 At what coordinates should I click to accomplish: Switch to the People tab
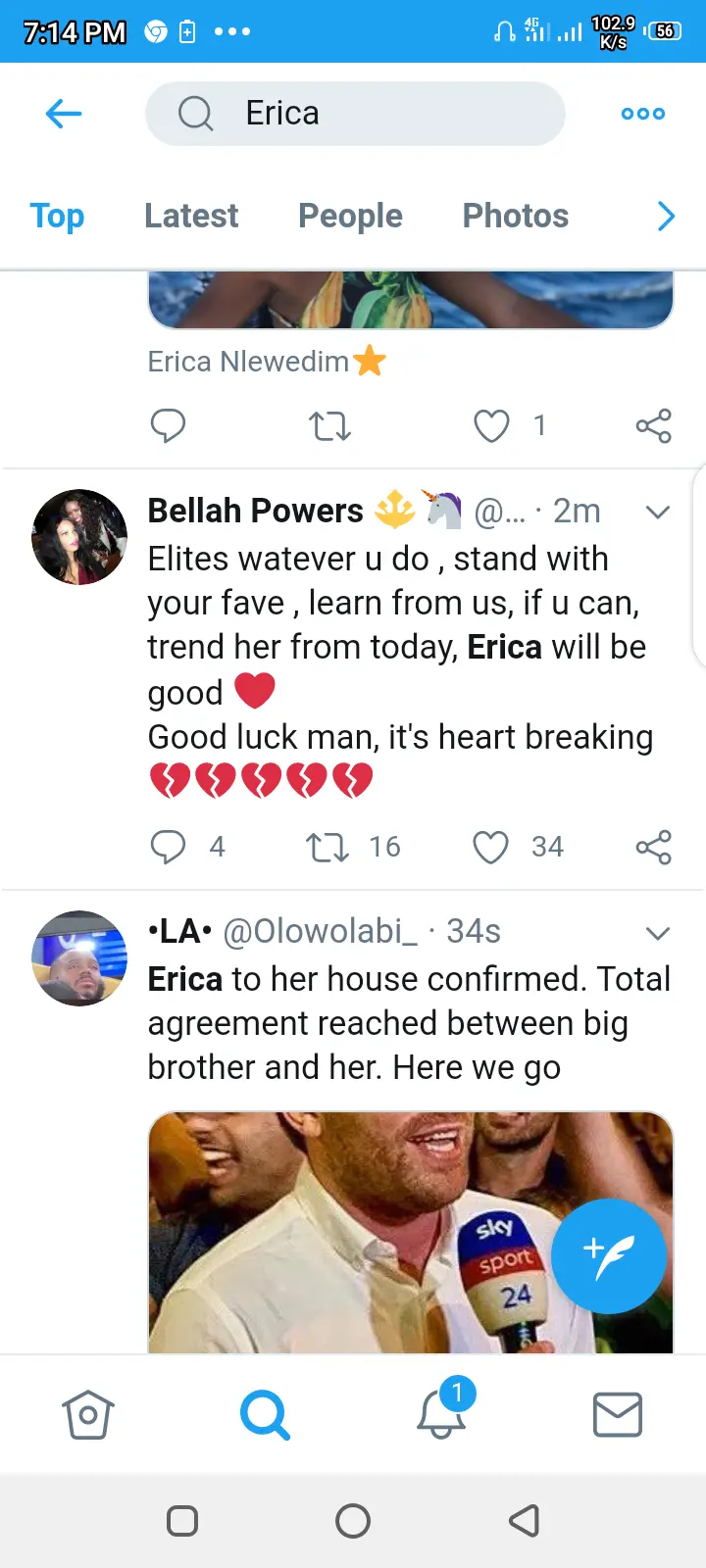(350, 216)
